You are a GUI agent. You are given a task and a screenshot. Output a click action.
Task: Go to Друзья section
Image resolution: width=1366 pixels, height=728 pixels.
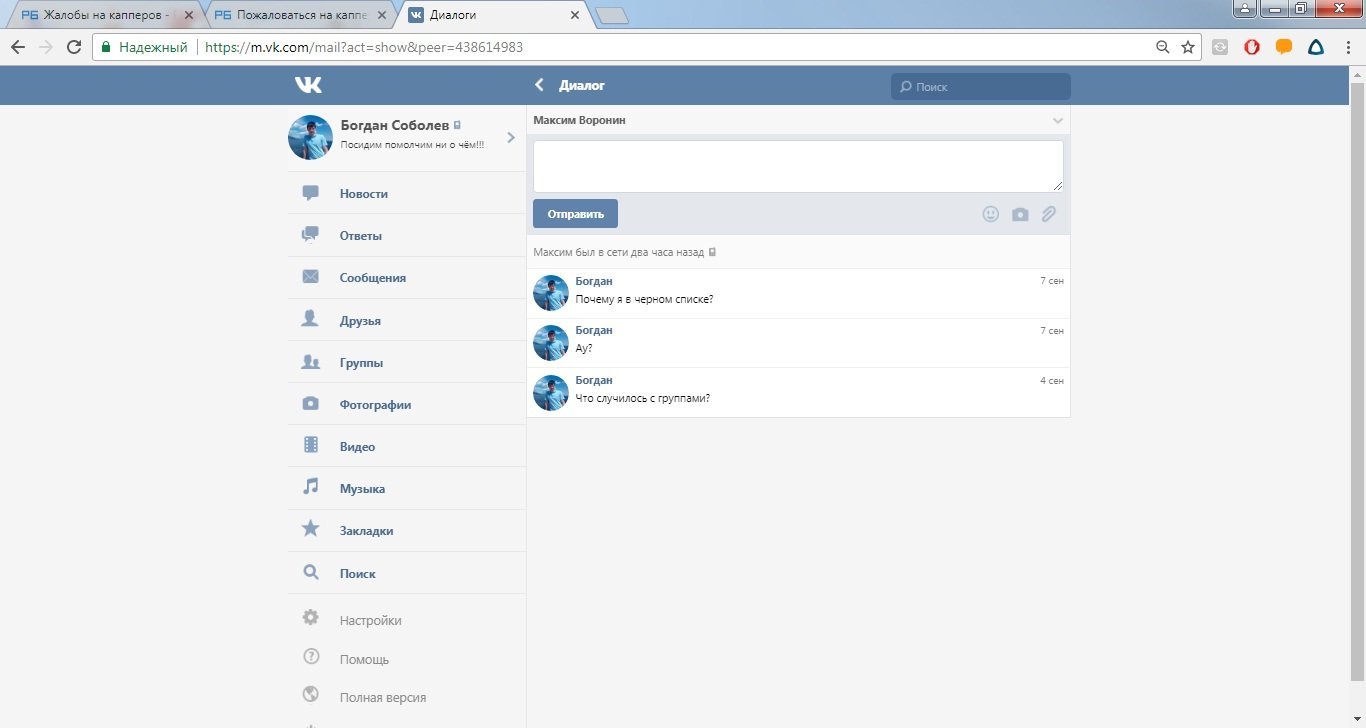pyautogui.click(x=360, y=321)
